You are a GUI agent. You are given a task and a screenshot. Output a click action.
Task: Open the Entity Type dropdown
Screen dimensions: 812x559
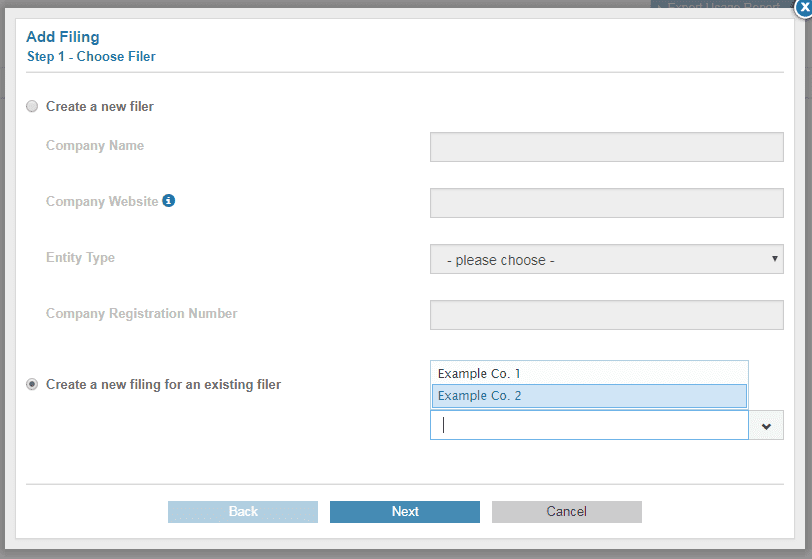606,259
